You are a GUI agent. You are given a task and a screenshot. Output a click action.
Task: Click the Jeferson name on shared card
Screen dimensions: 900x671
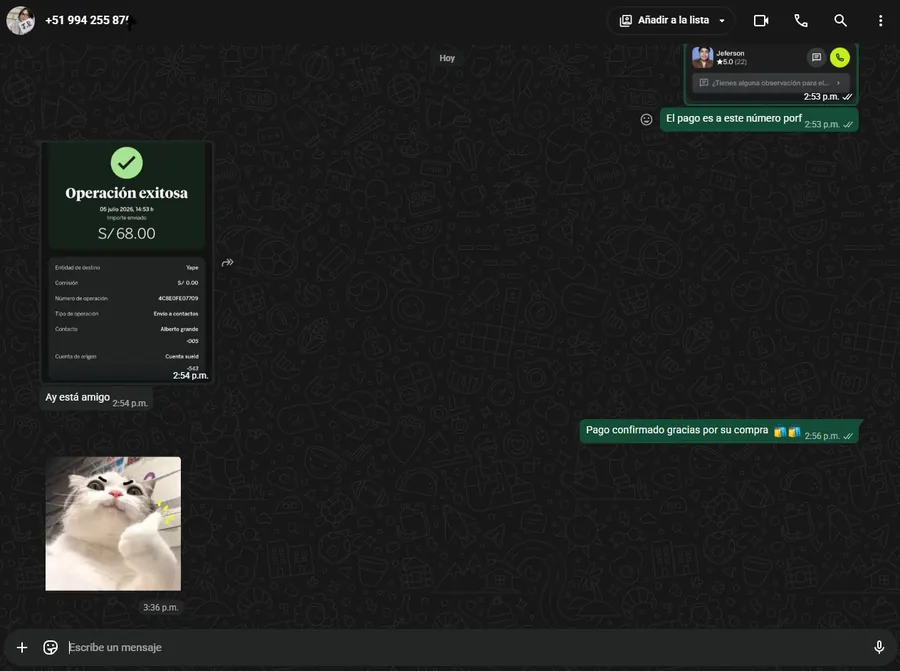click(730, 53)
